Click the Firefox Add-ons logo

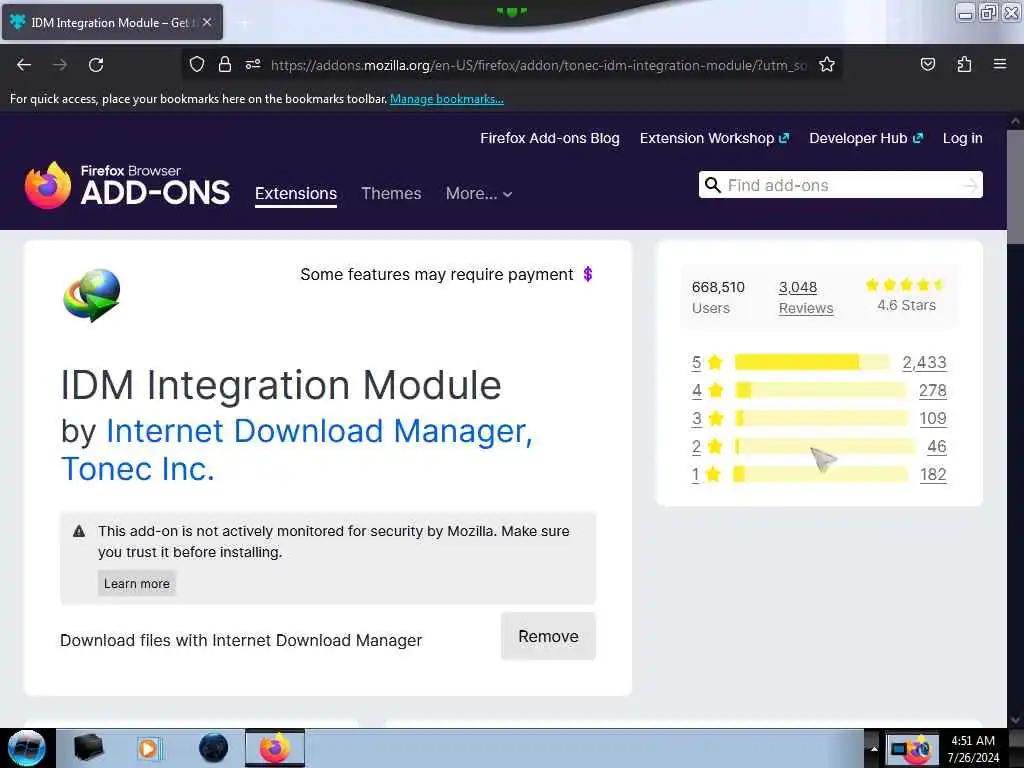(x=127, y=186)
